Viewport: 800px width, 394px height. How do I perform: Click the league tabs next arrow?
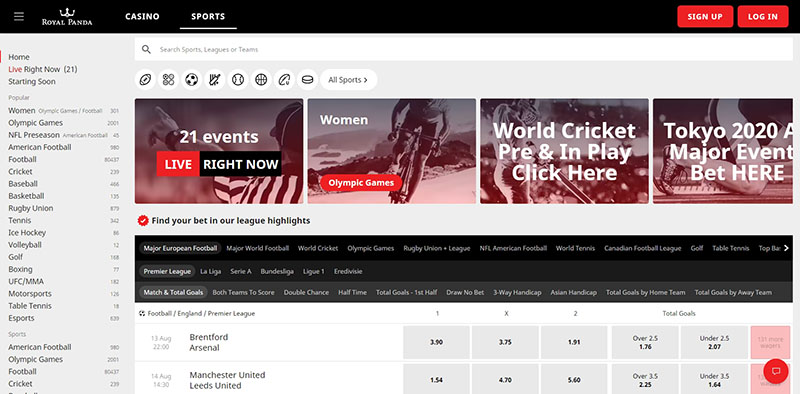tap(786, 248)
